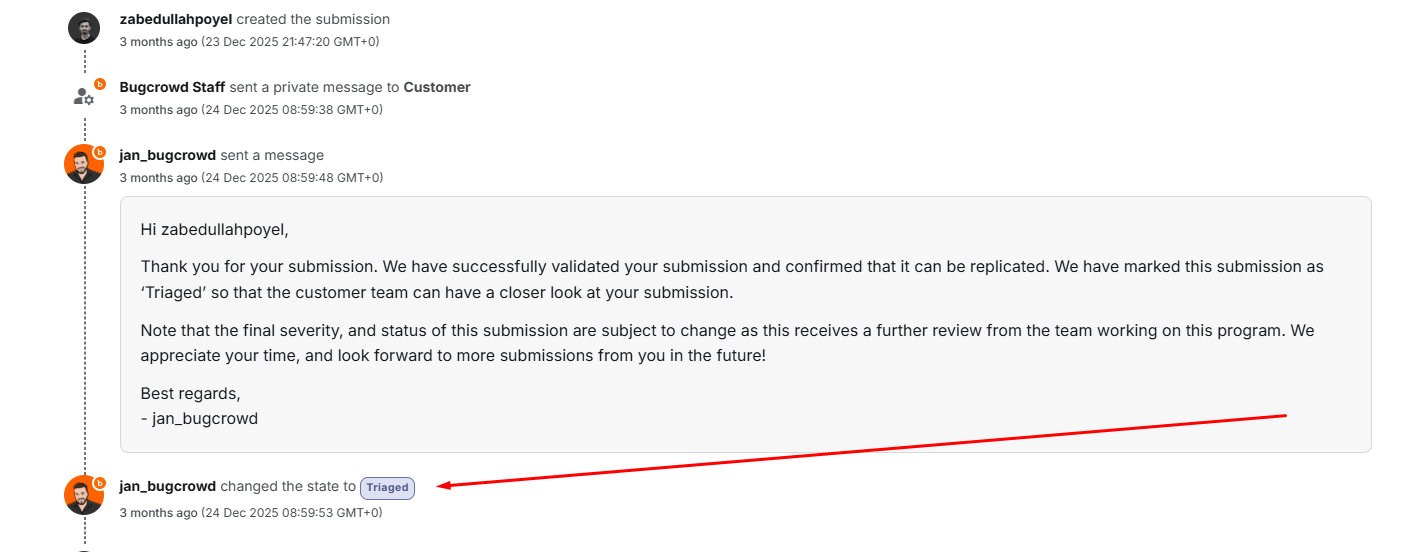Click zabedullahpoyel's profile avatar

click(84, 28)
